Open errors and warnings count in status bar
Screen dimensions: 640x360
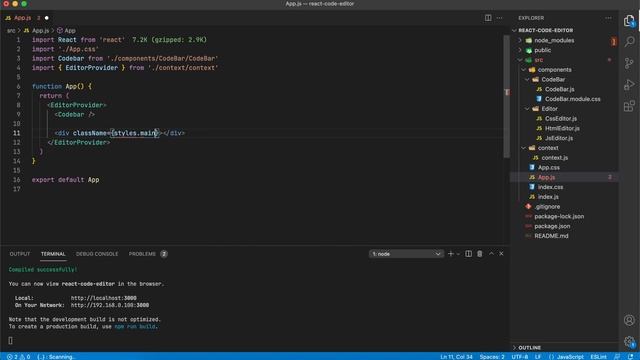[18, 357]
